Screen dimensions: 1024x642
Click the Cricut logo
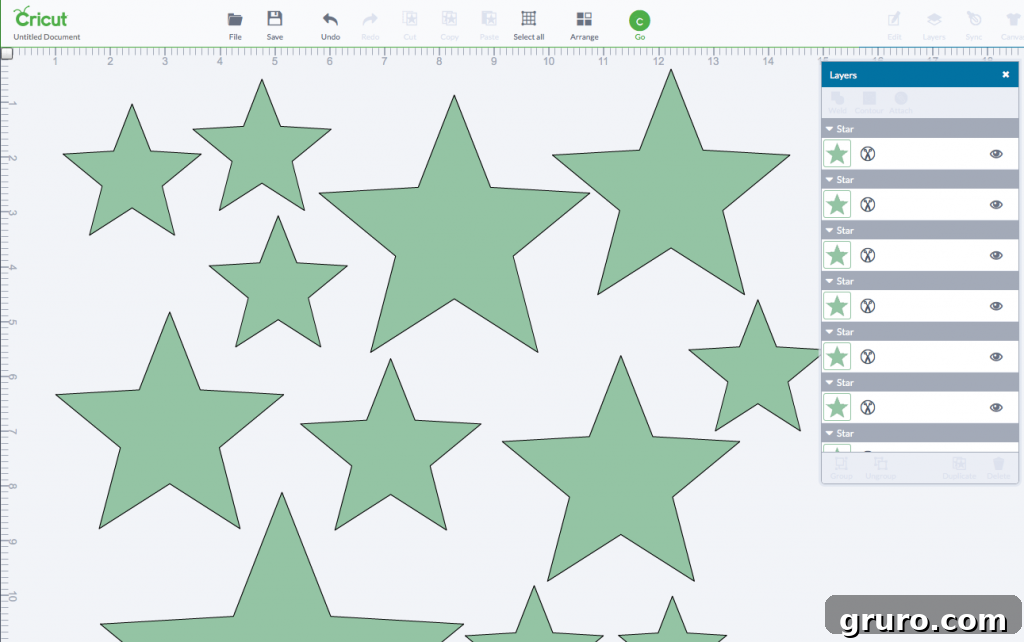(x=40, y=17)
